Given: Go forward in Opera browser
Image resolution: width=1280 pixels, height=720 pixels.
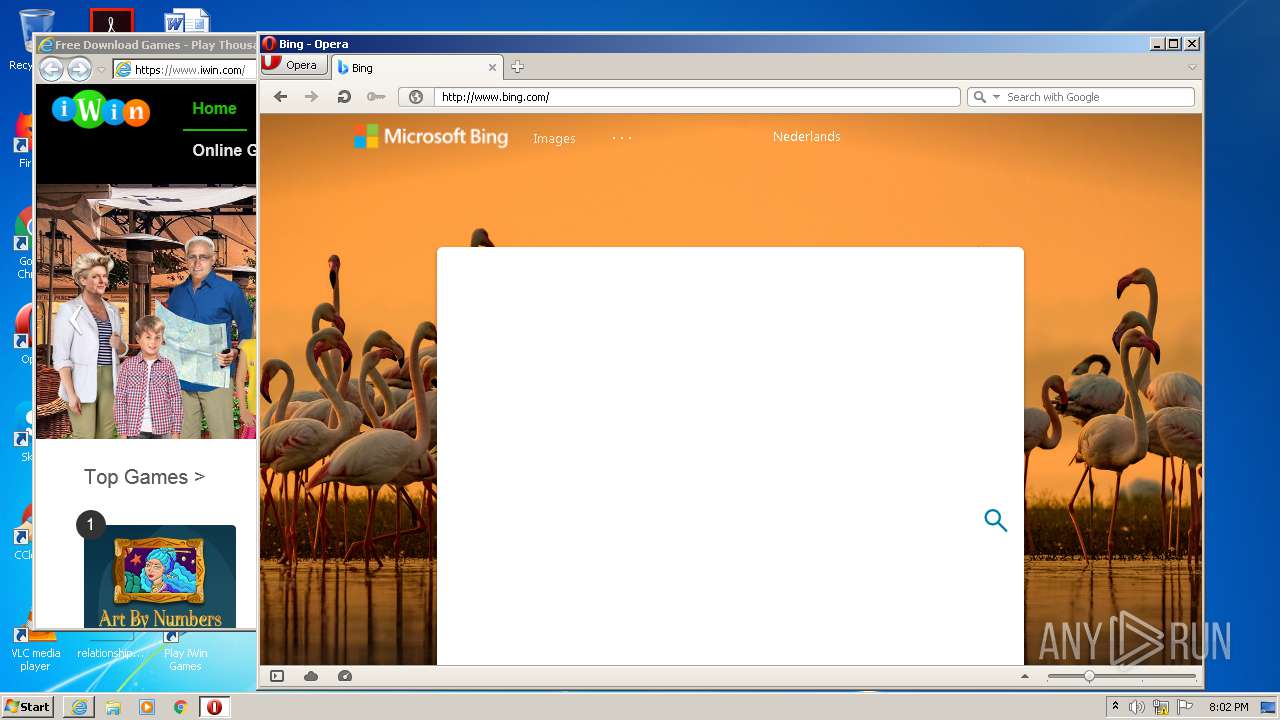Looking at the screenshot, I should (312, 97).
